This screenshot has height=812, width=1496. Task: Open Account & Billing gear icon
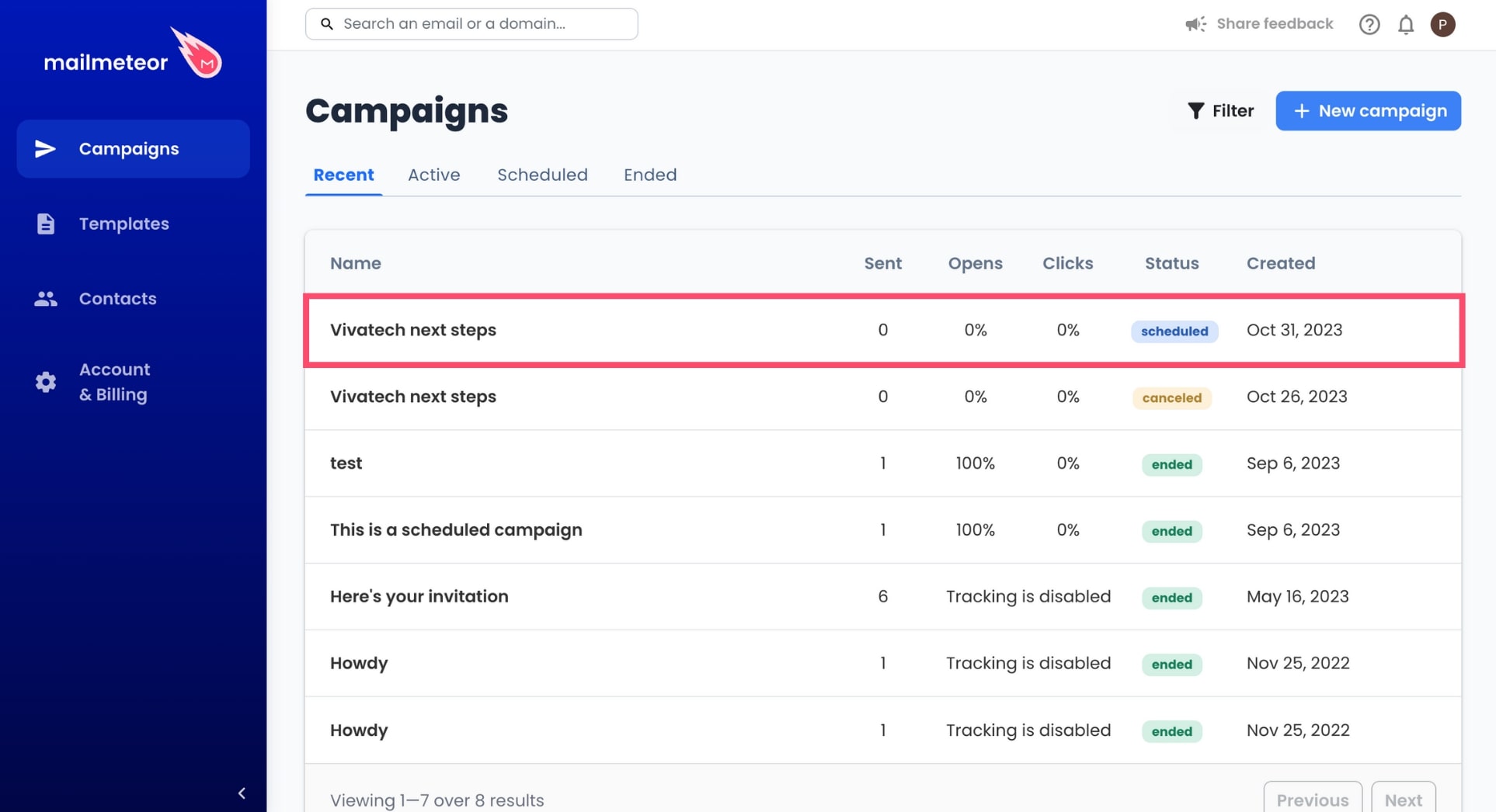pos(46,382)
